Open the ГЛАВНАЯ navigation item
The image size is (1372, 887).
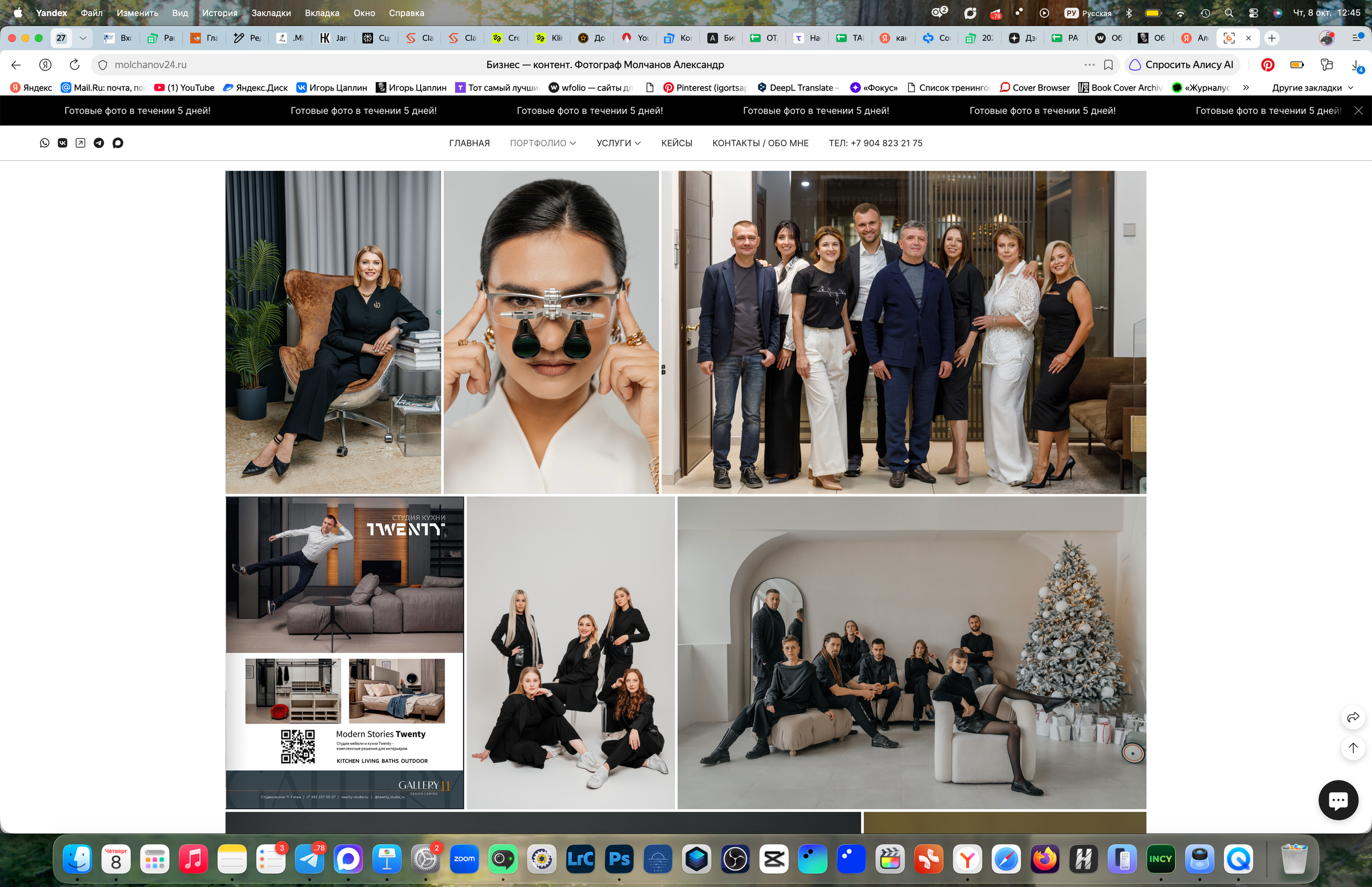(x=469, y=143)
